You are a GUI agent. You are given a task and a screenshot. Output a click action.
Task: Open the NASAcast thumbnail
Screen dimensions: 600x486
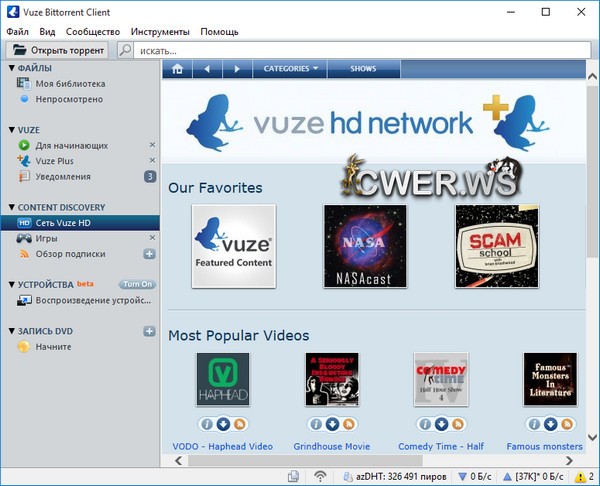tap(365, 246)
